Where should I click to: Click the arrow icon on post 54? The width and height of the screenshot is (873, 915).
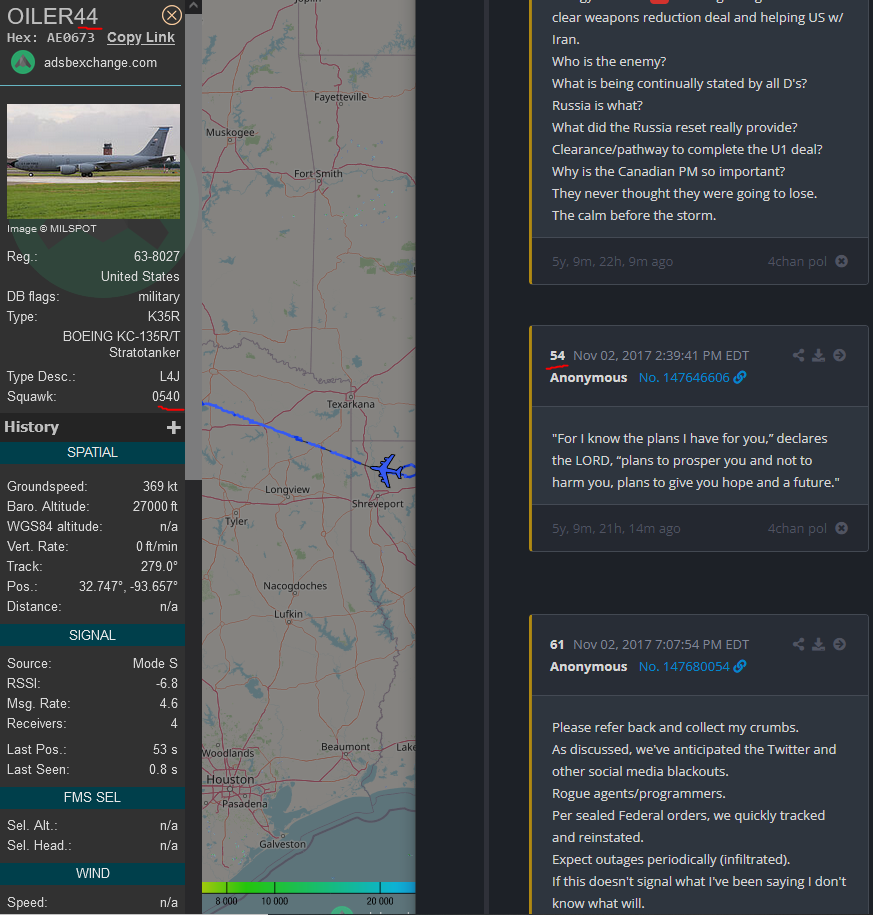coord(839,355)
